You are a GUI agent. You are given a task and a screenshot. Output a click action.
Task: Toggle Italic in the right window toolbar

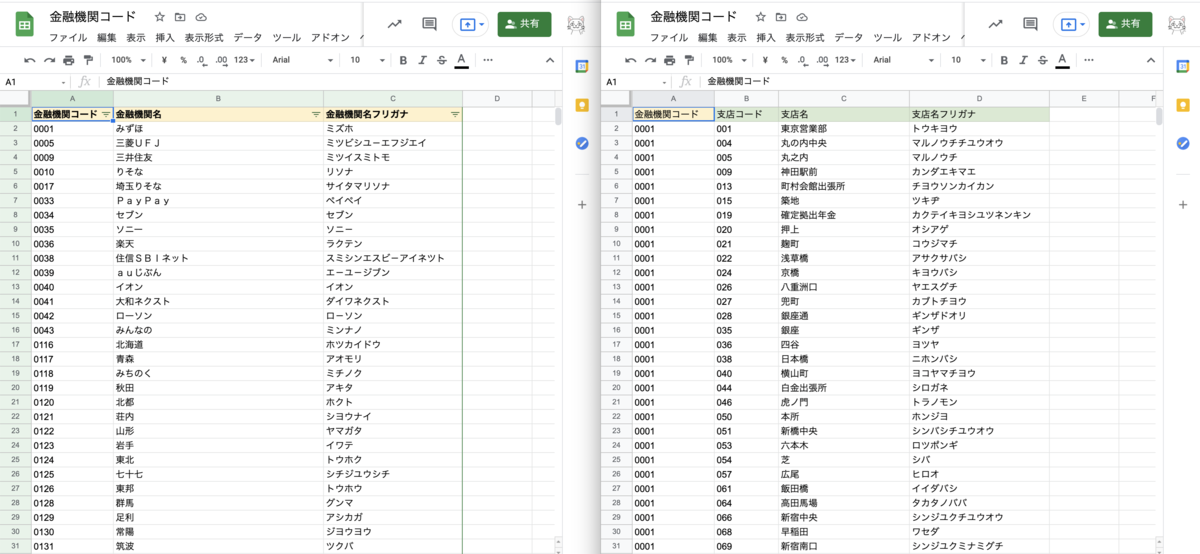point(1024,60)
